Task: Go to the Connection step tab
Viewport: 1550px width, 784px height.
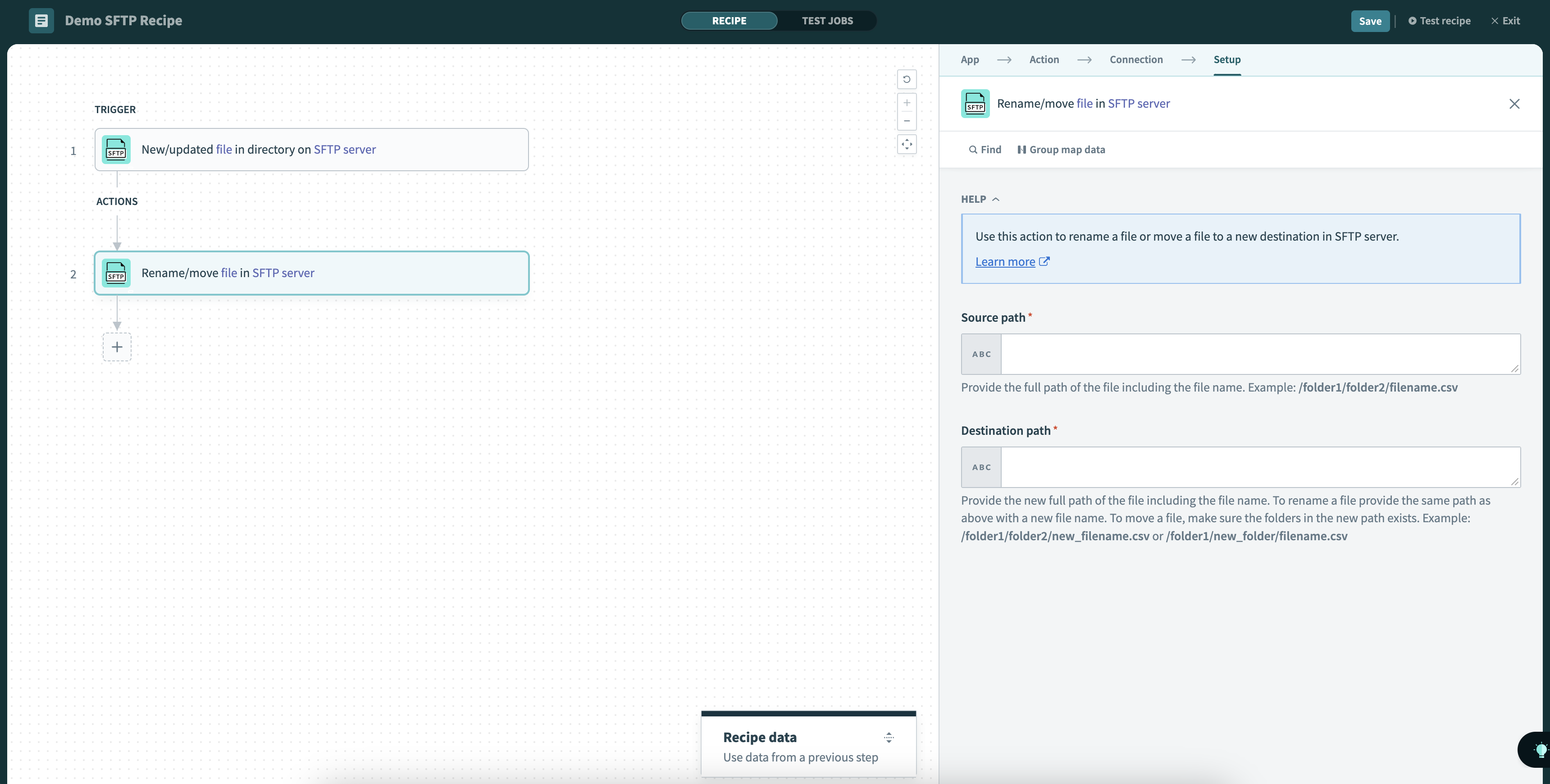Action: [x=1135, y=59]
